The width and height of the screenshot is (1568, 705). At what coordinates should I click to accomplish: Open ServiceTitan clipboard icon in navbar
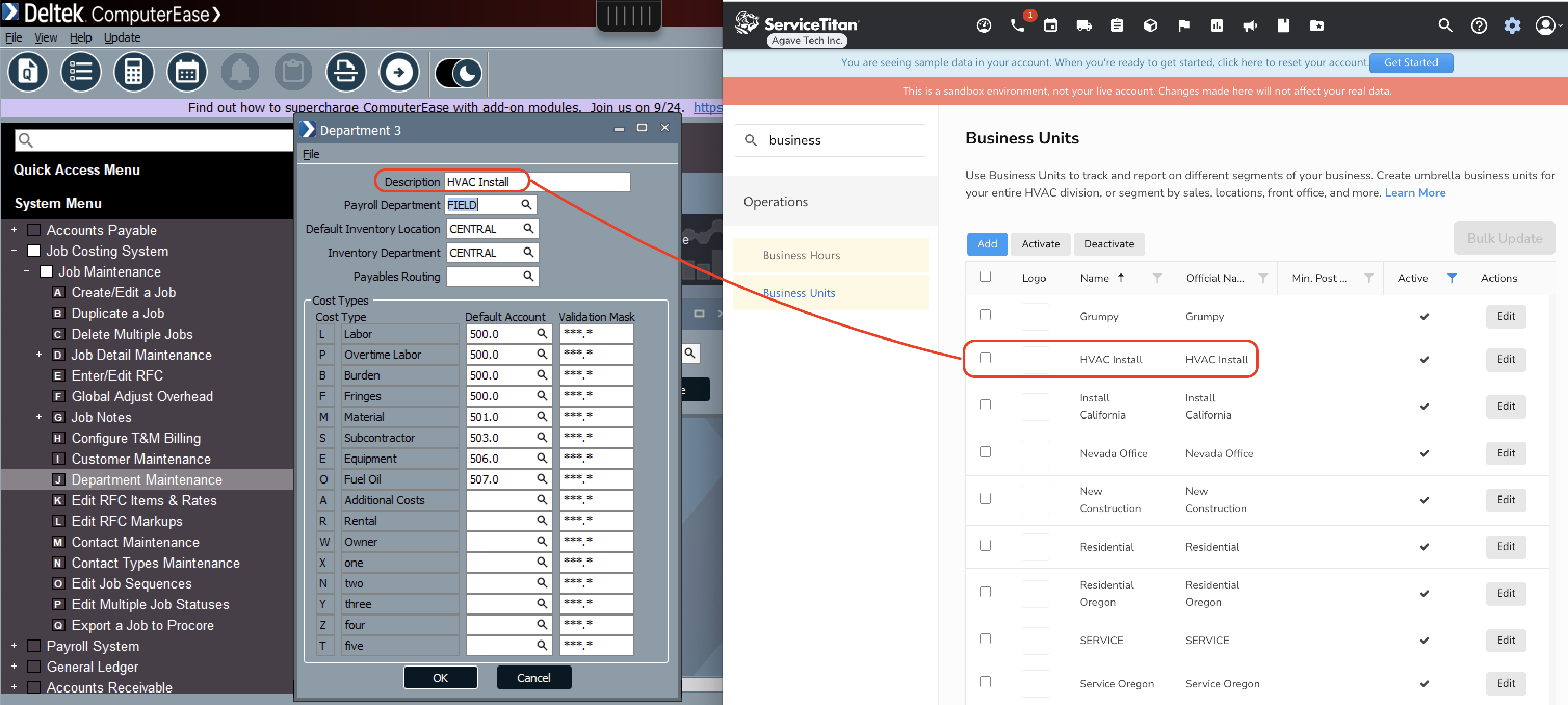[x=1117, y=25]
